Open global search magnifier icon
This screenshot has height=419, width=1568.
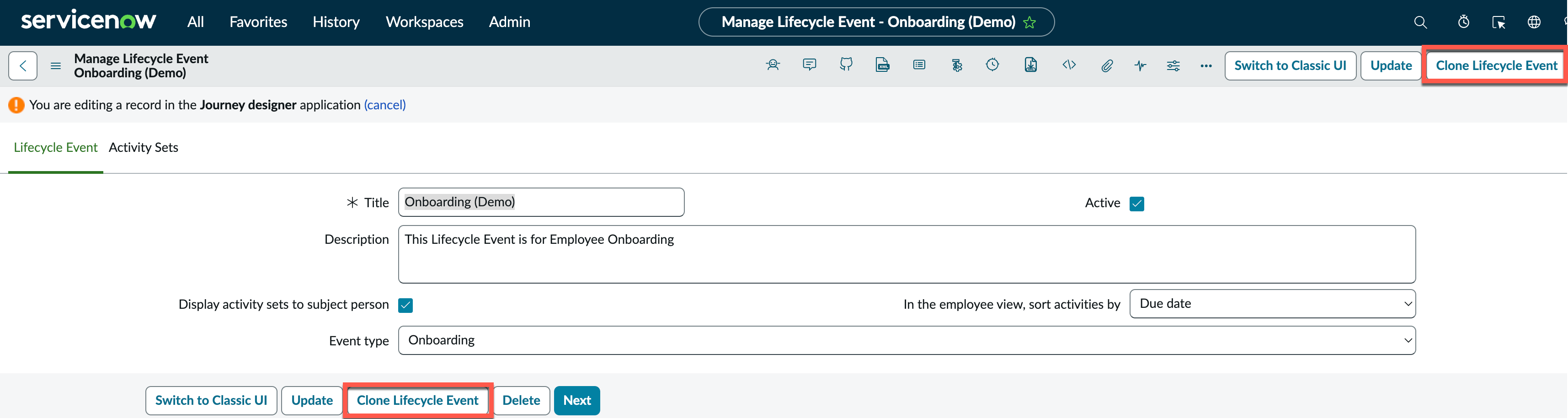click(x=1420, y=22)
